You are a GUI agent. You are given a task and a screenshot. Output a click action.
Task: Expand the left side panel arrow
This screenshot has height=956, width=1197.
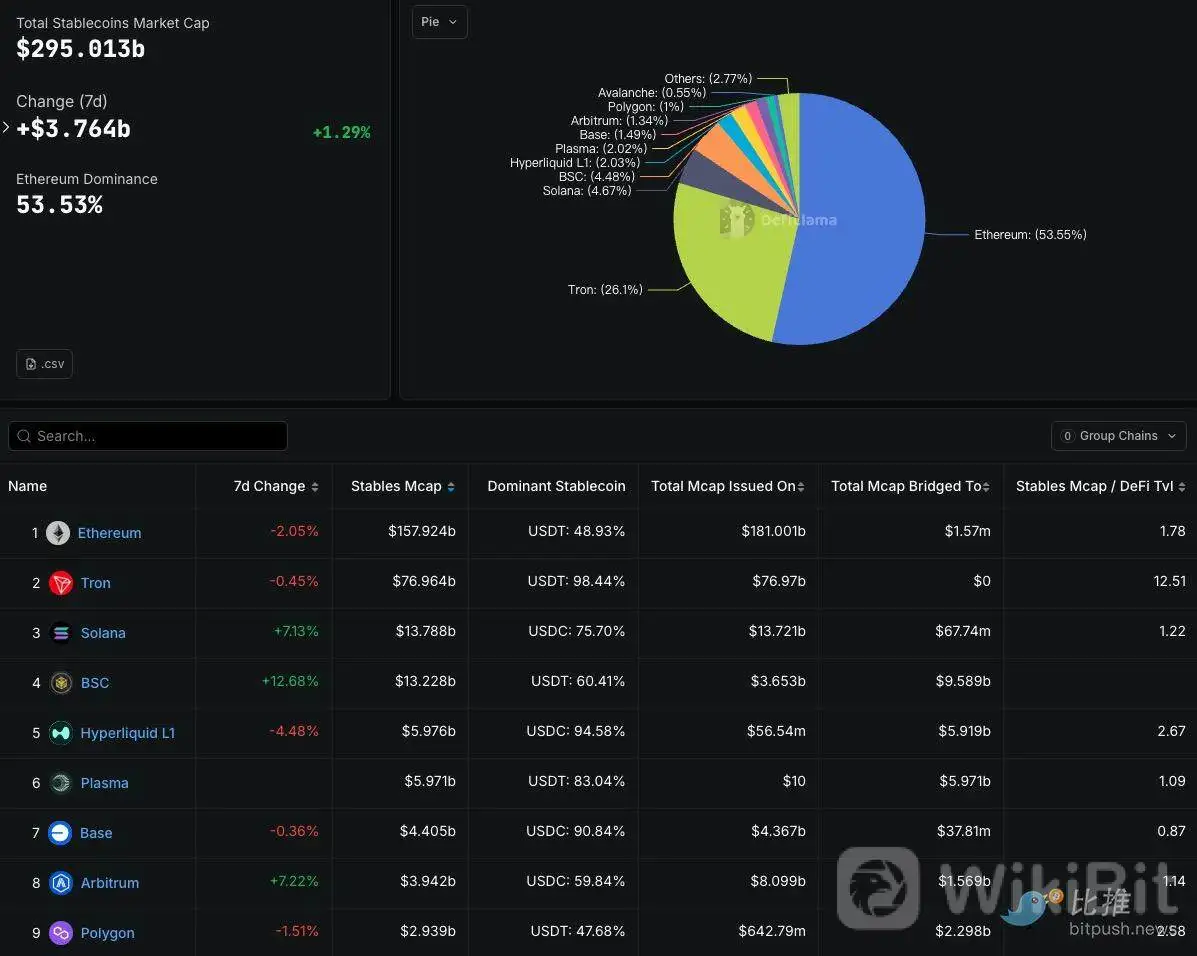[6, 128]
